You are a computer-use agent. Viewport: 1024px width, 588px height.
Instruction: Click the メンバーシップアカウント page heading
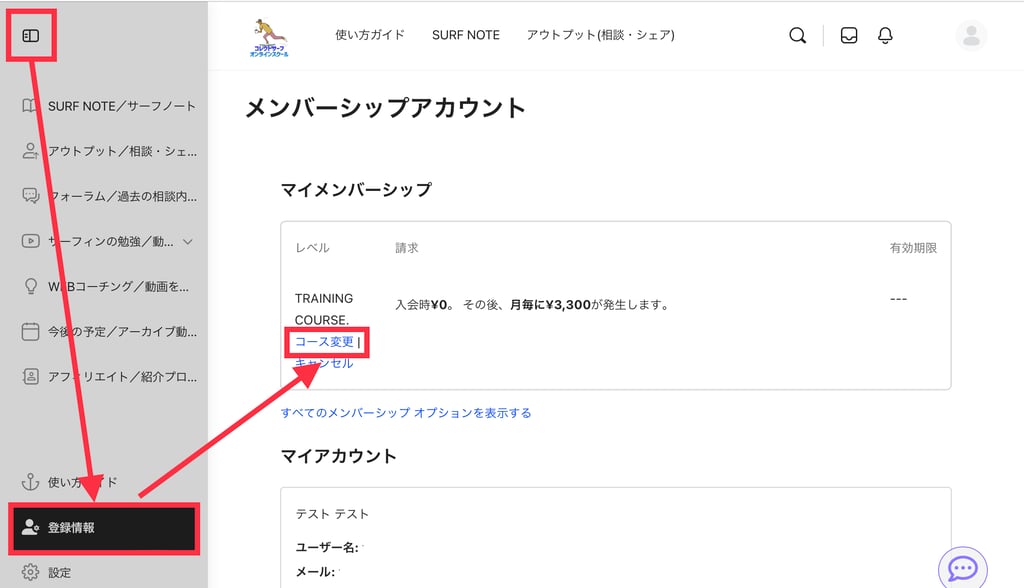pos(385,108)
